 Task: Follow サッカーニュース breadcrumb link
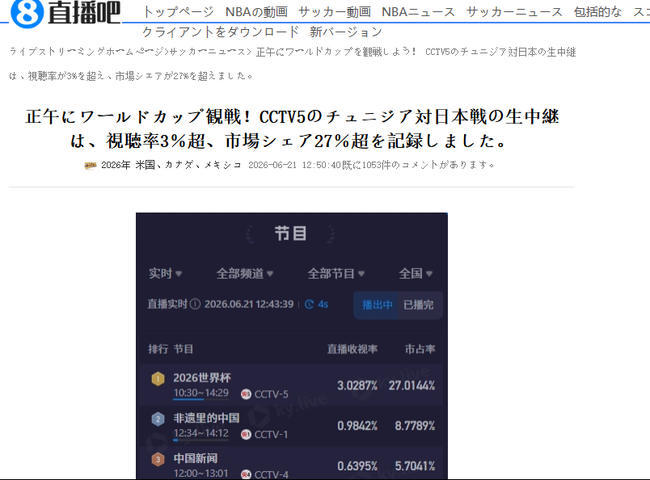click(207, 52)
